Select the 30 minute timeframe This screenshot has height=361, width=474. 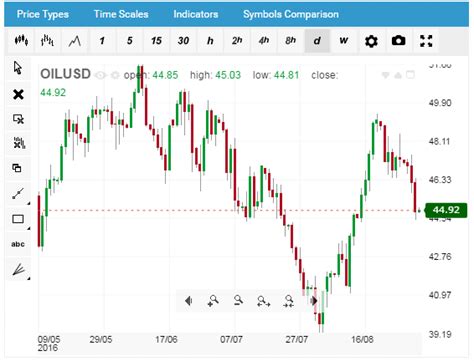pyautogui.click(x=183, y=41)
